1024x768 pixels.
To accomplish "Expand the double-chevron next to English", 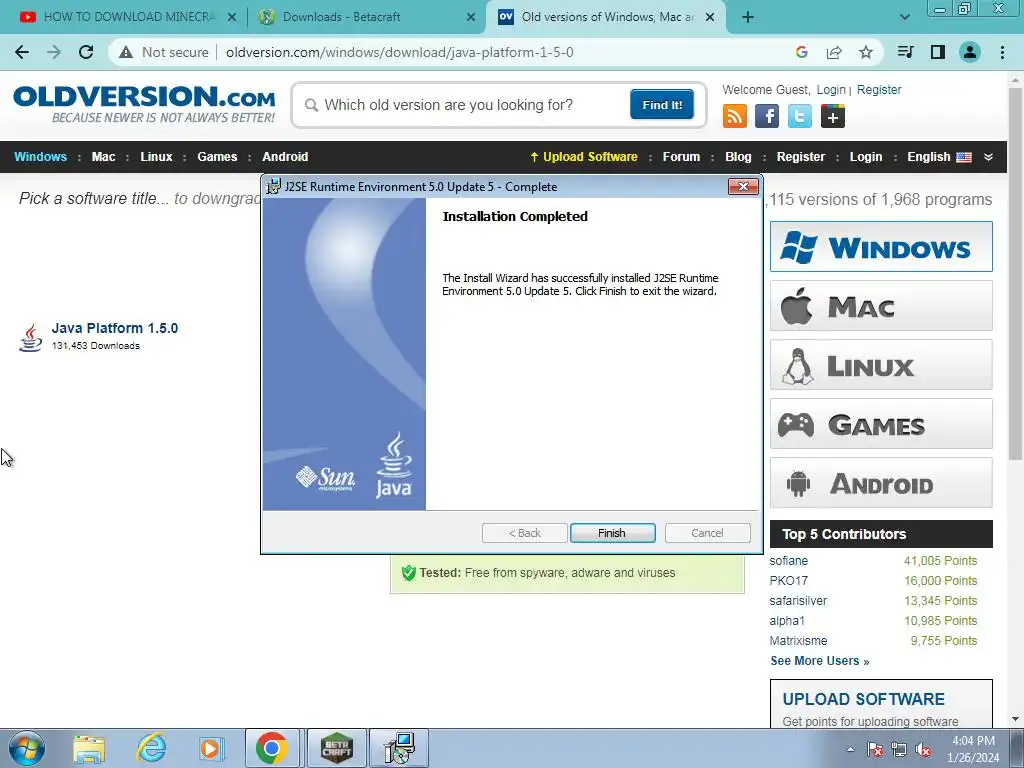I will (x=988, y=157).
